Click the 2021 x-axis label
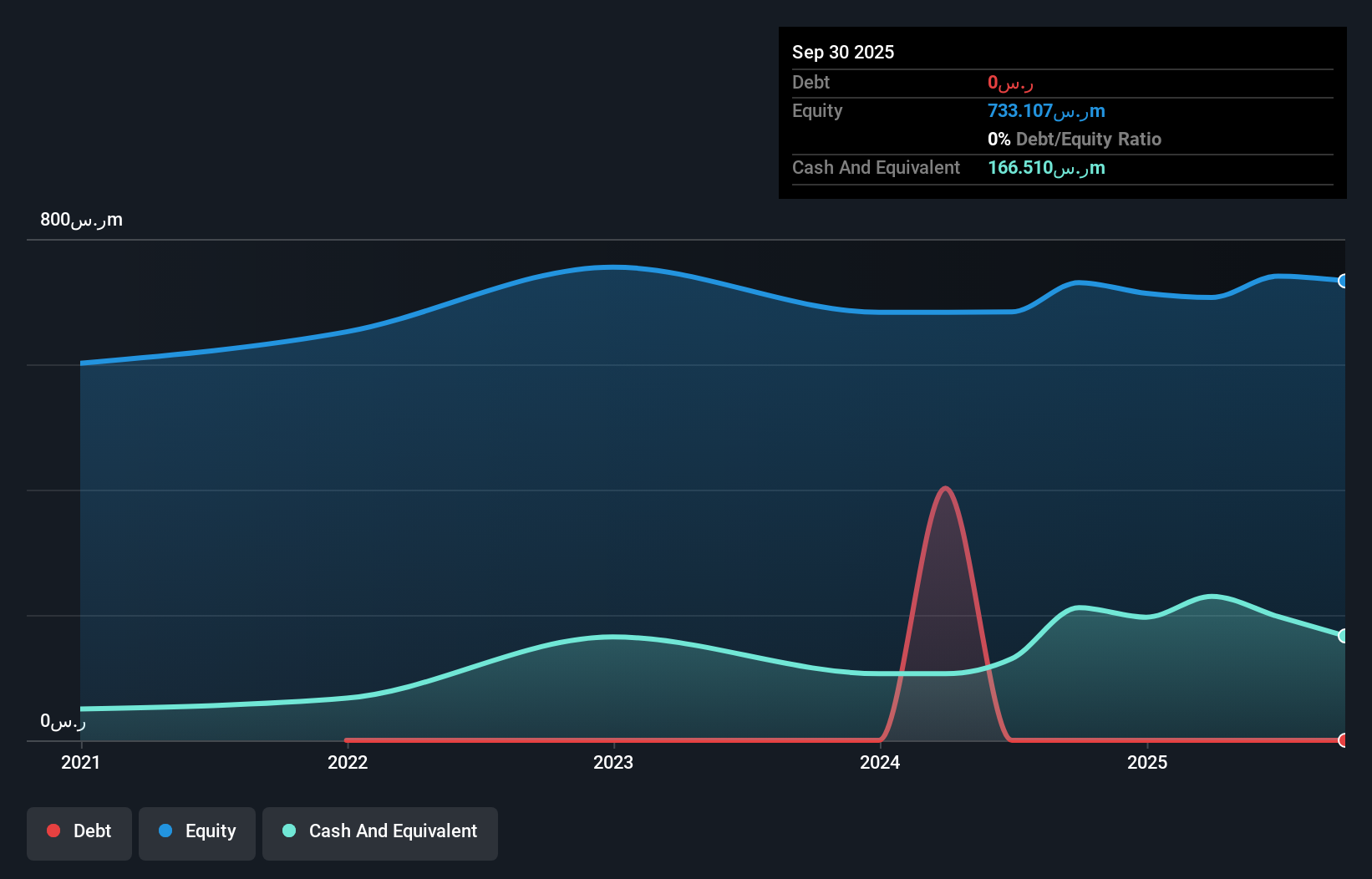The height and width of the screenshot is (879, 1372). point(81,762)
